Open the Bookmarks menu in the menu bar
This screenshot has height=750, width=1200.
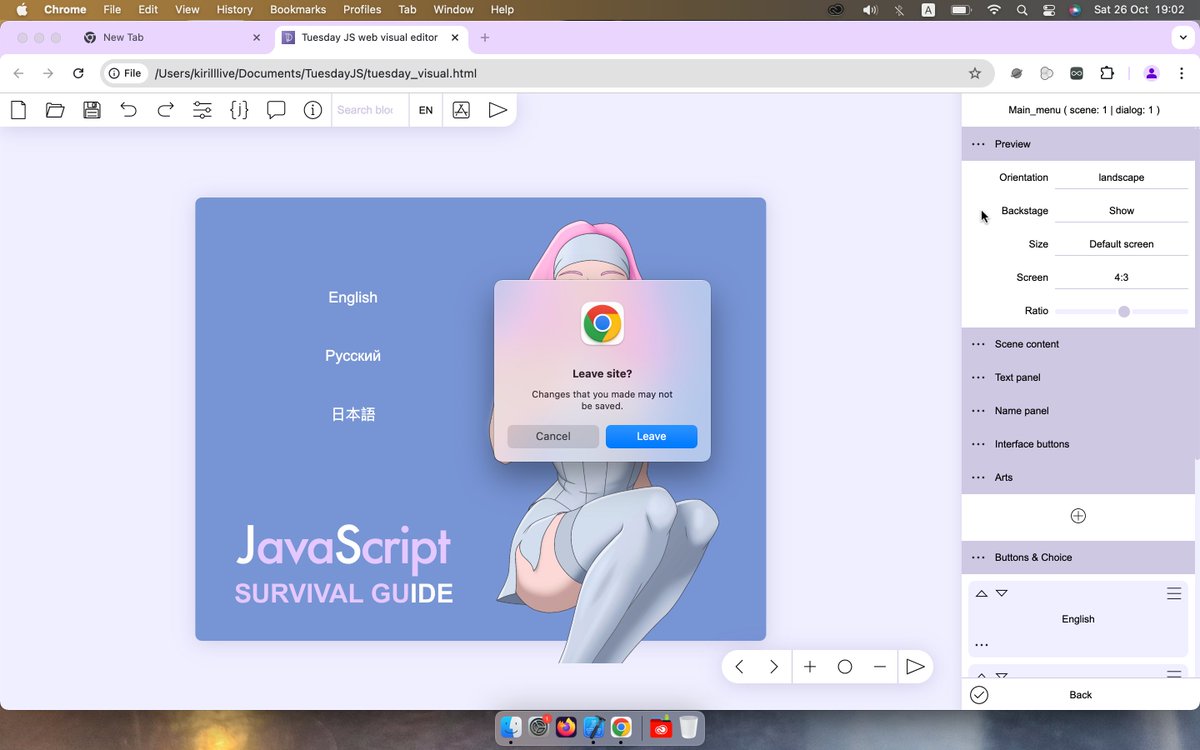coord(298,9)
